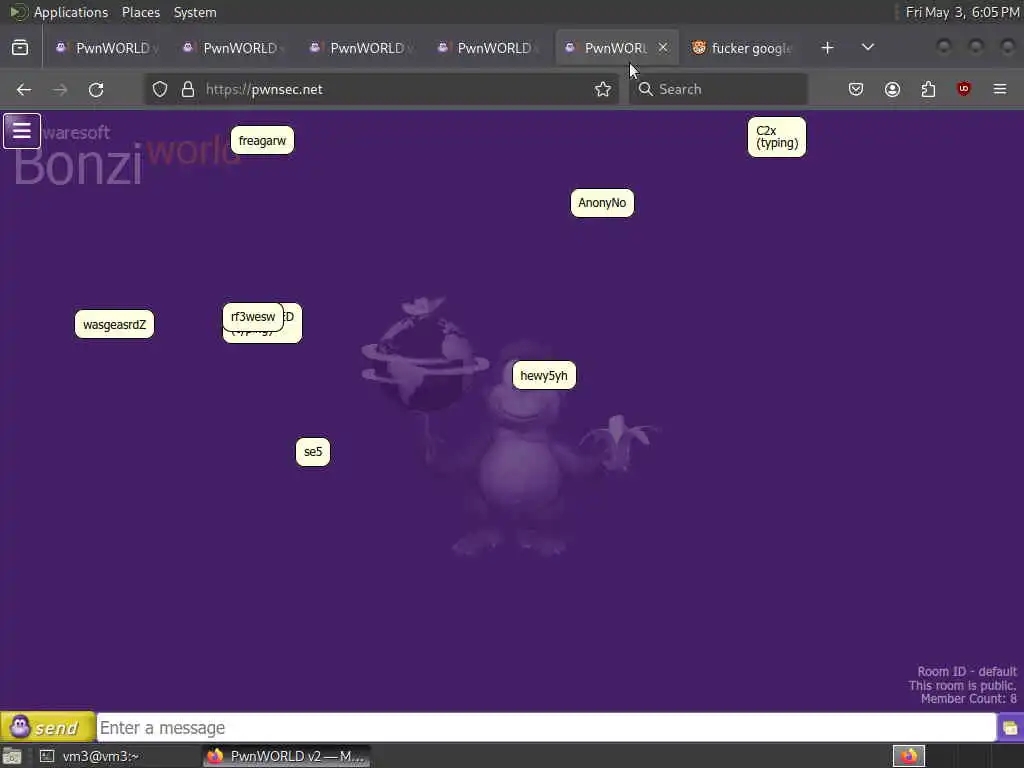Open the uBlock Origin extension icon
Viewport: 1024px width, 768px height.
click(964, 89)
